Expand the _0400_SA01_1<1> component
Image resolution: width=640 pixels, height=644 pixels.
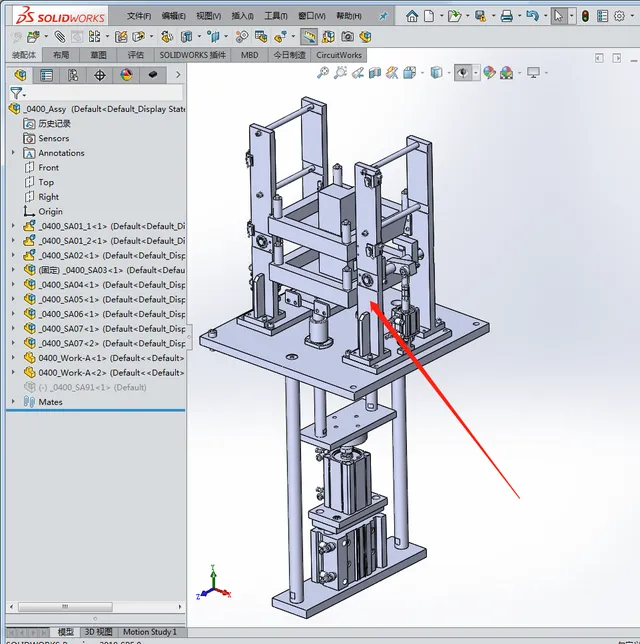(x=13, y=226)
